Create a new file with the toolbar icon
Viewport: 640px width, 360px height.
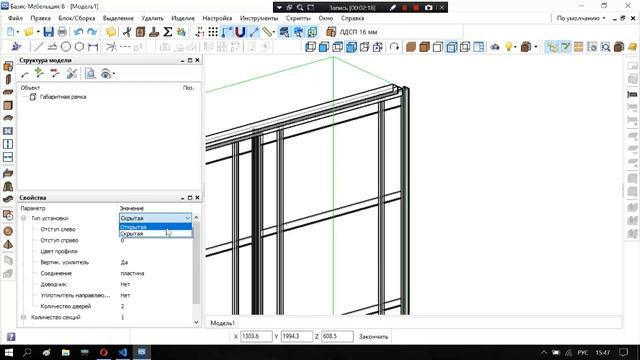(x=11, y=32)
